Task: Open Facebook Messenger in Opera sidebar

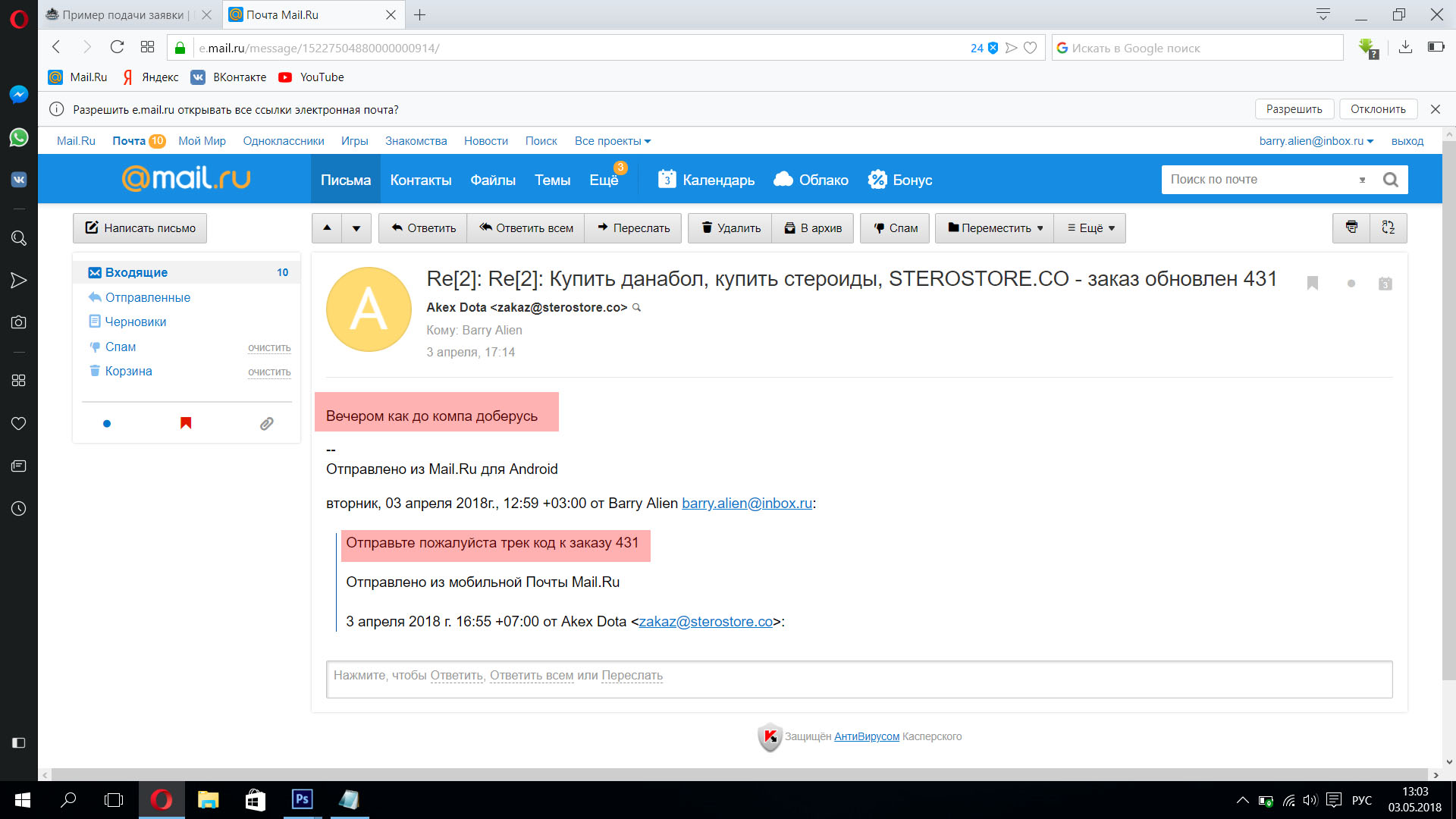Action: [x=18, y=94]
